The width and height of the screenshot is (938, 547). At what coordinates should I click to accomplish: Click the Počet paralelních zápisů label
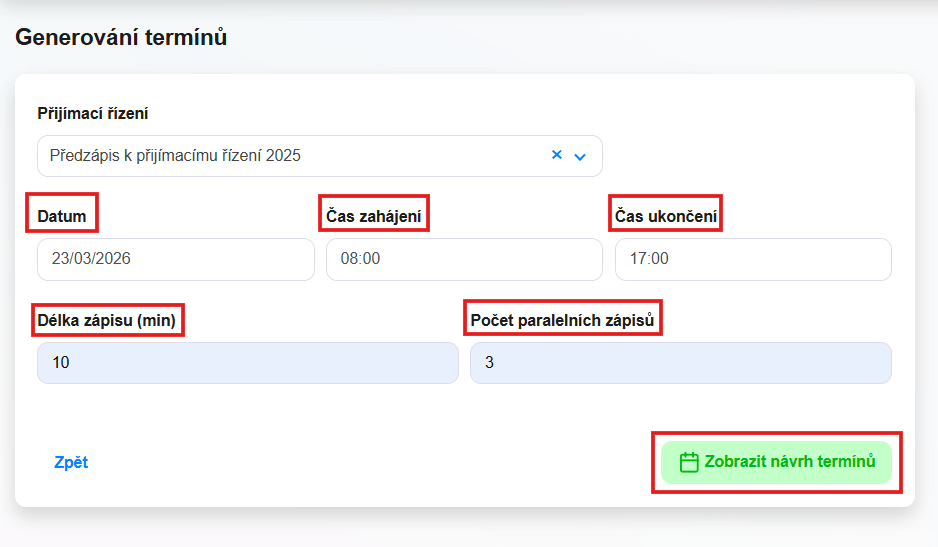[562, 320]
